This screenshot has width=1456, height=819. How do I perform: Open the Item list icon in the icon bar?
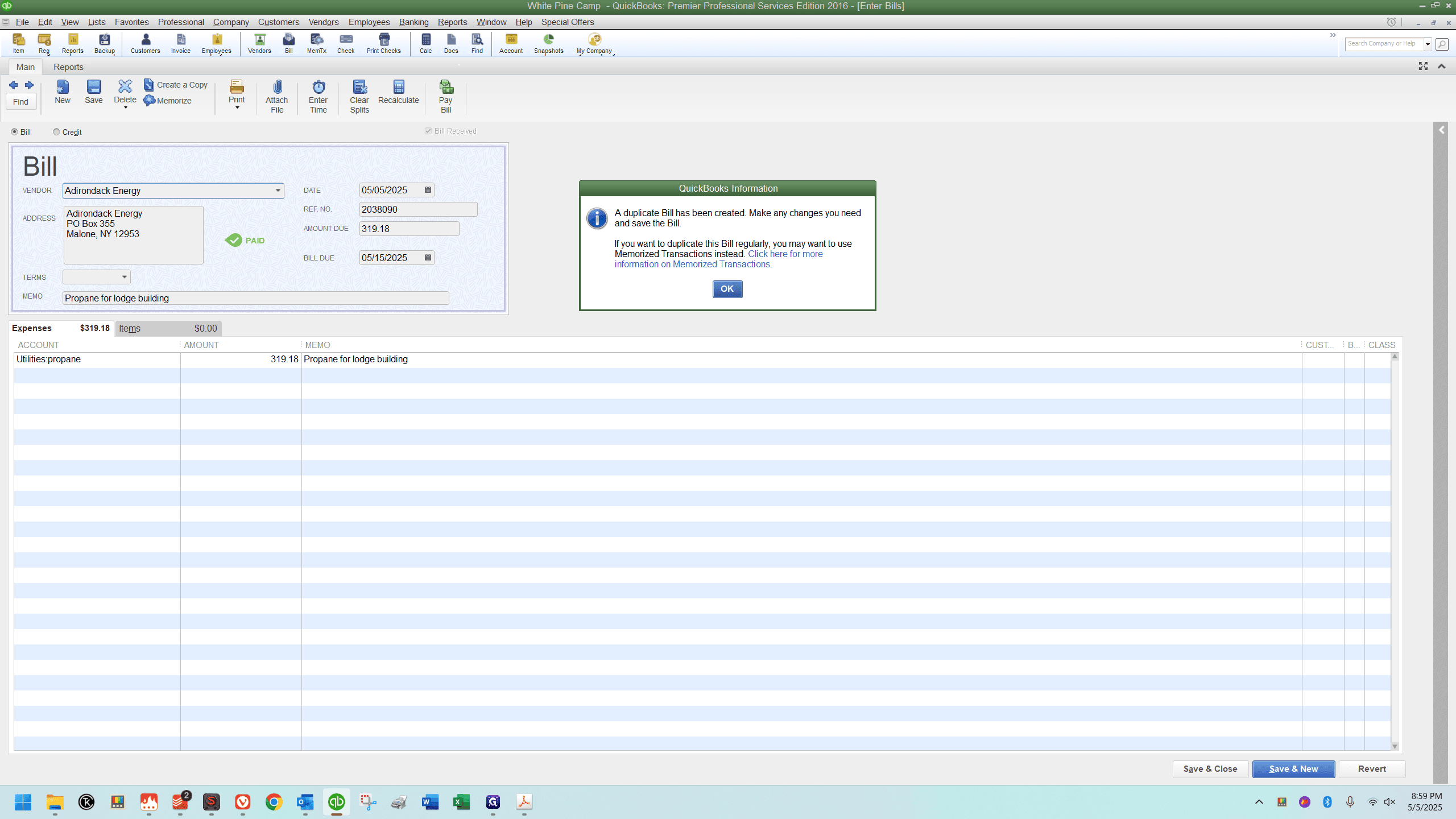[x=18, y=43]
